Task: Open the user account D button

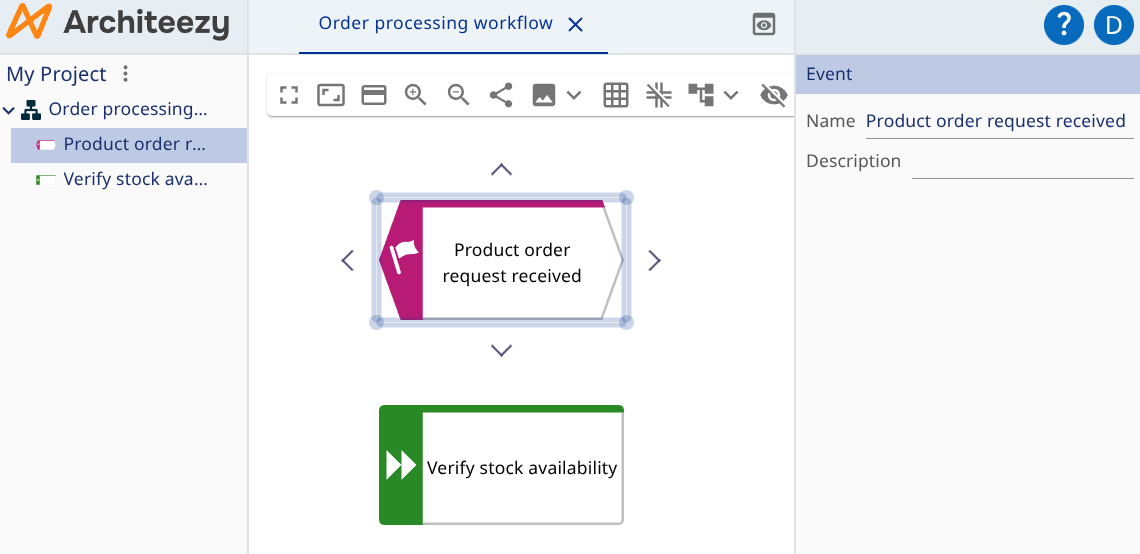Action: [x=1113, y=25]
